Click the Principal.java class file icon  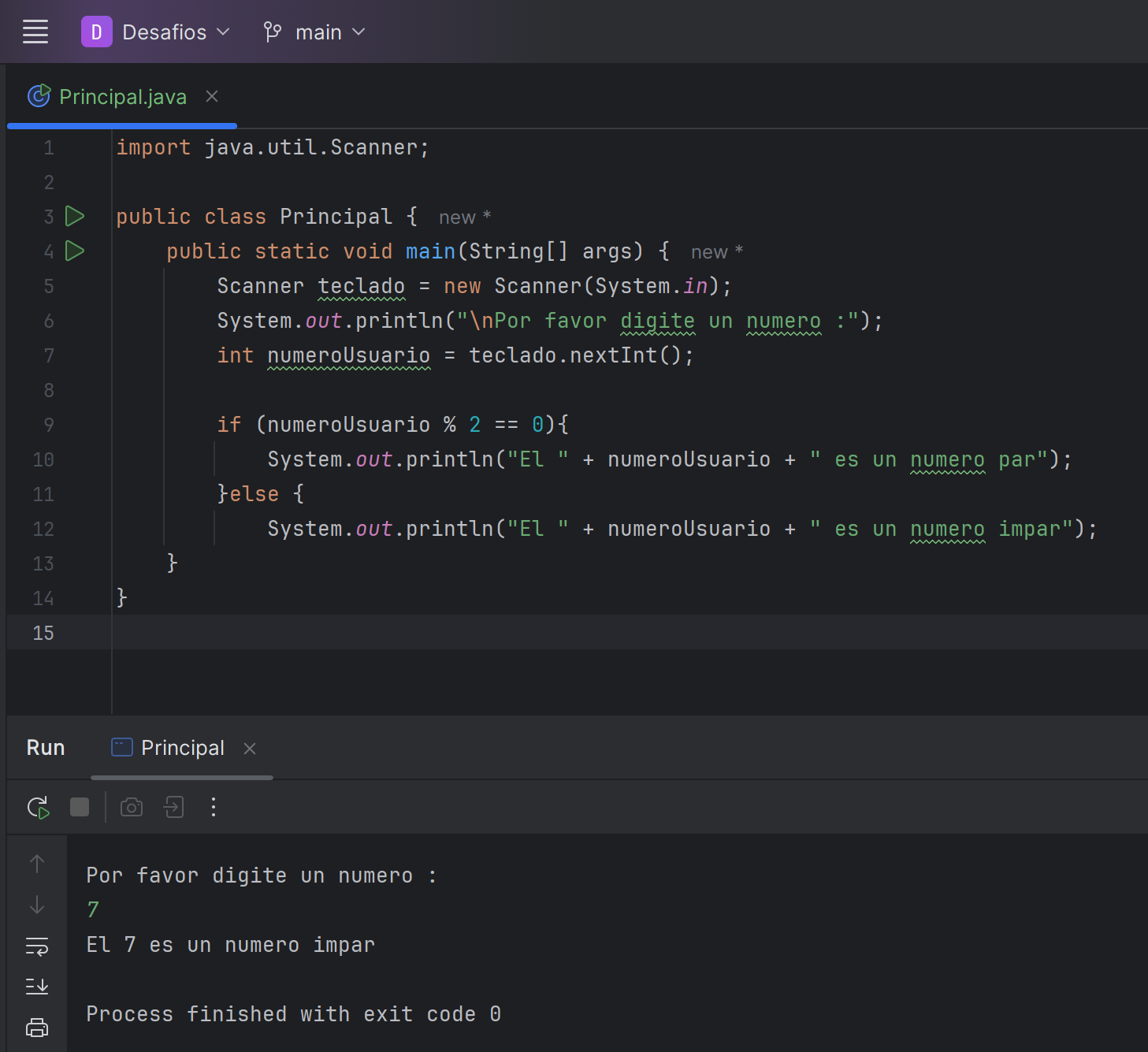point(39,96)
